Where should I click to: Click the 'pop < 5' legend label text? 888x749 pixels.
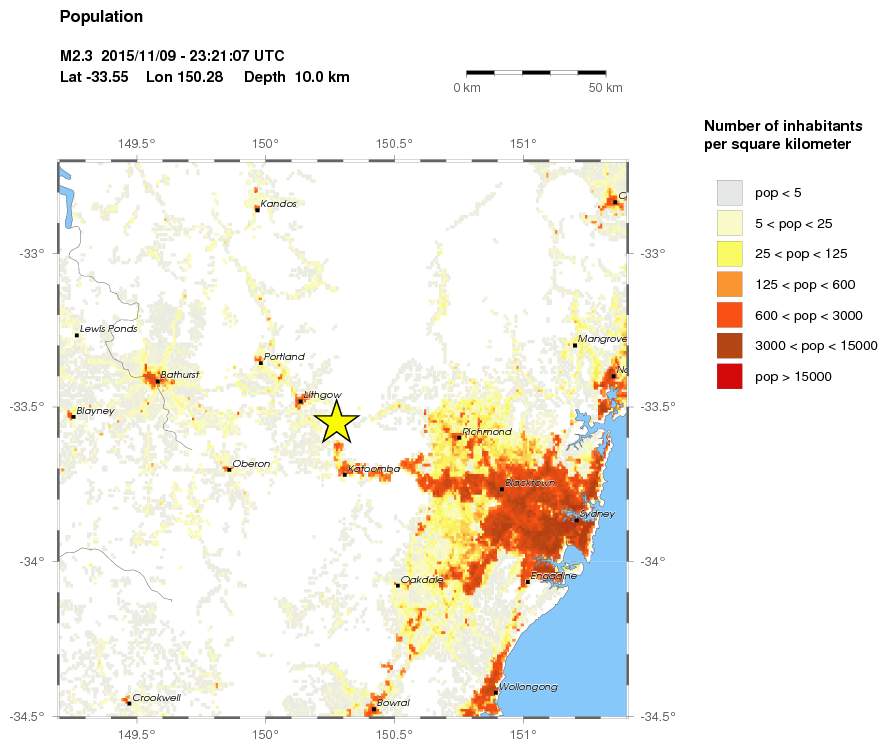click(x=778, y=193)
